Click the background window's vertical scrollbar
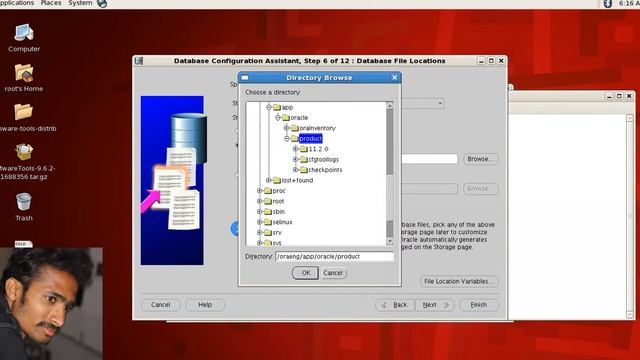The width and height of the screenshot is (640, 360). coord(629,216)
